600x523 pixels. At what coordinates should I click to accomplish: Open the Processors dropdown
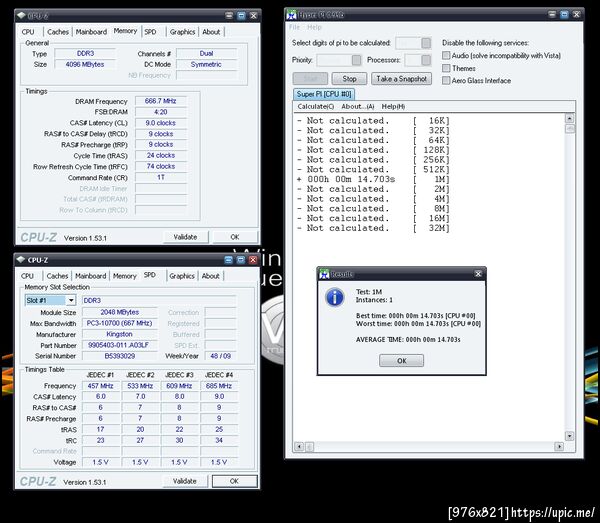pyautogui.click(x=426, y=60)
